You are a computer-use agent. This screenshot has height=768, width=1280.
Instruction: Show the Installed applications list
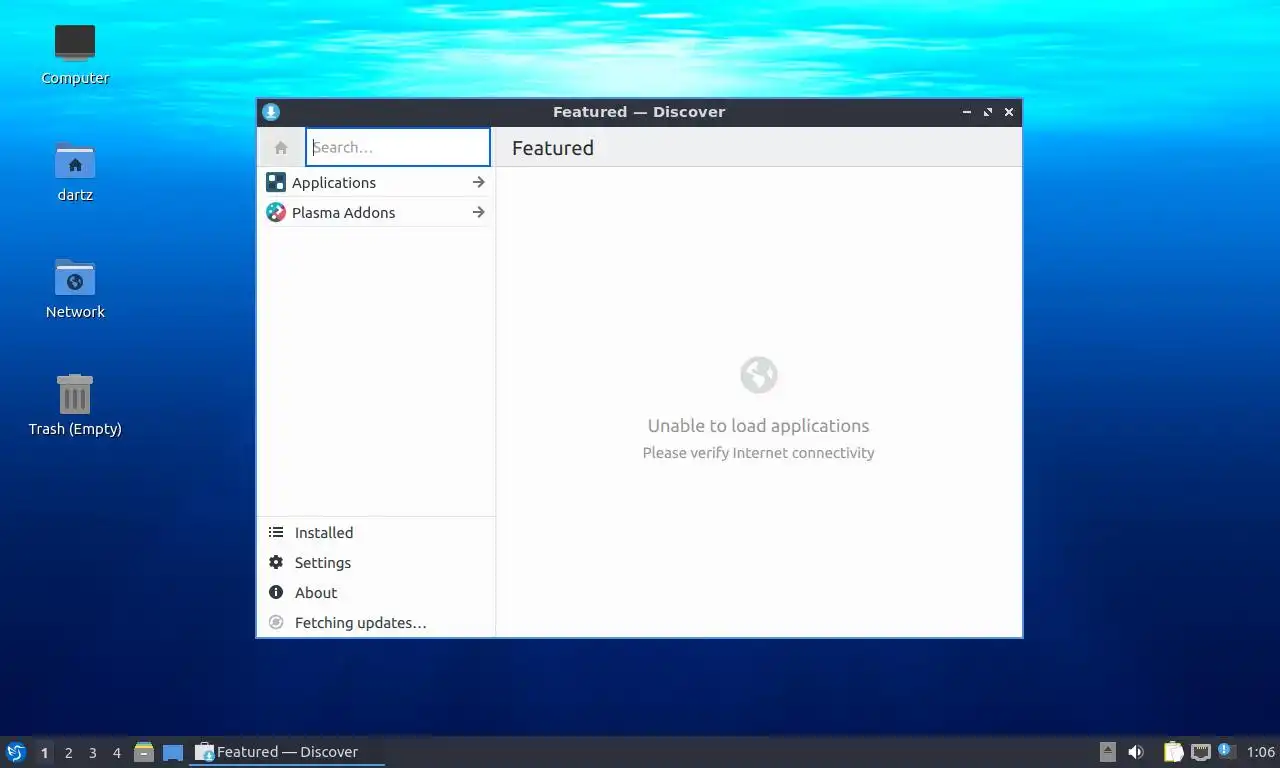[376, 532]
